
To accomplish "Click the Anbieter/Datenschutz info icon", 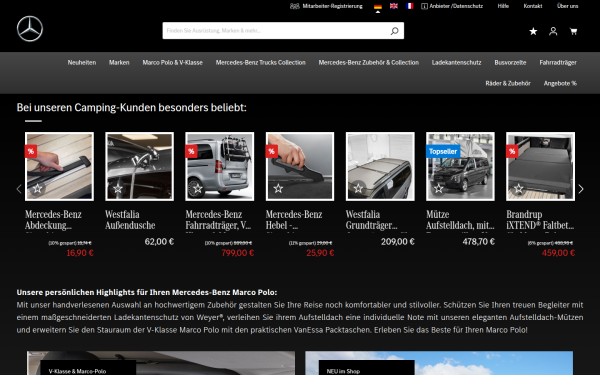I will click(424, 6).
